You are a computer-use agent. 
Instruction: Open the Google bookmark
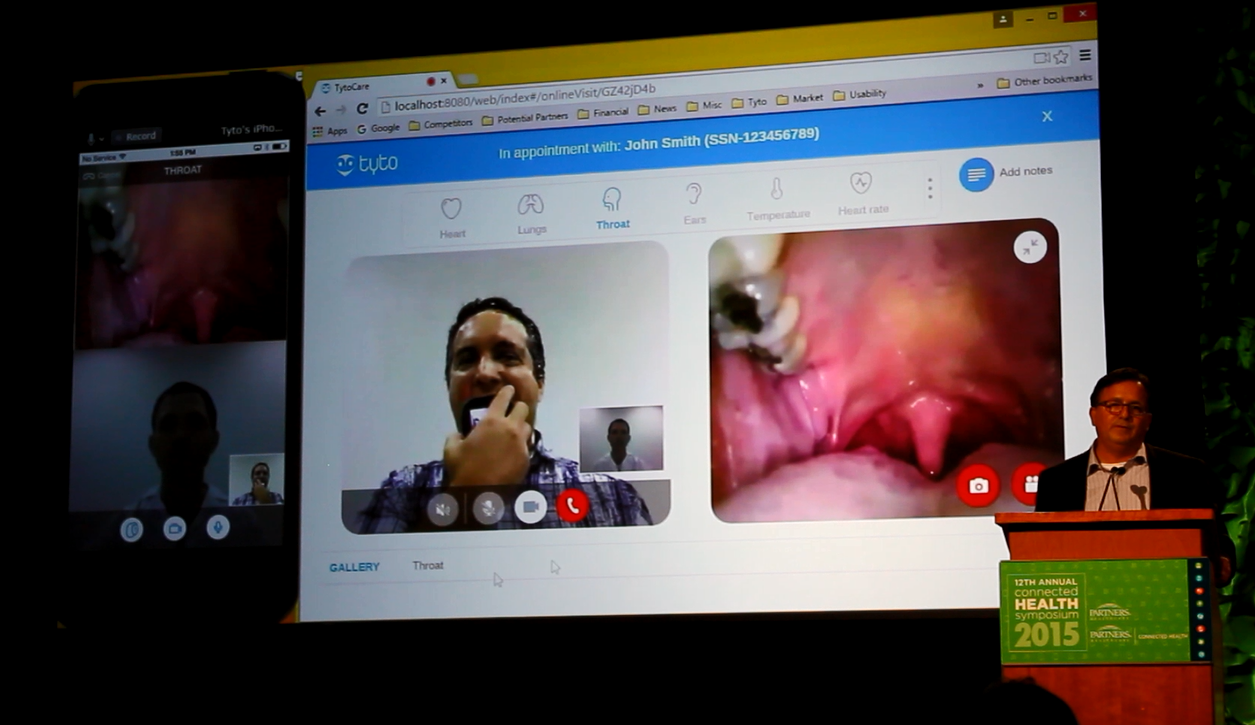point(378,128)
